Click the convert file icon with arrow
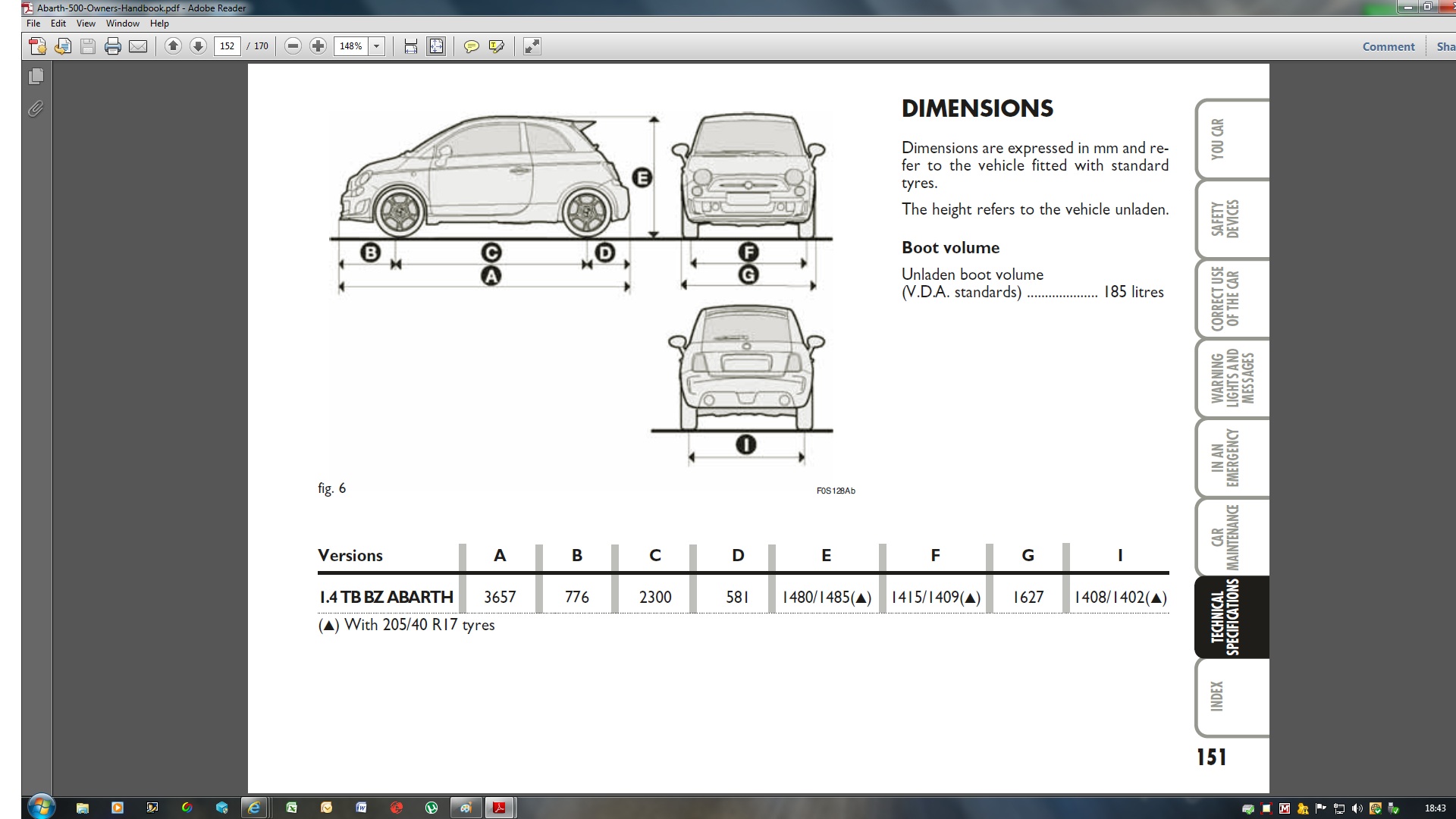The width and height of the screenshot is (1456, 819). pyautogui.click(x=63, y=46)
